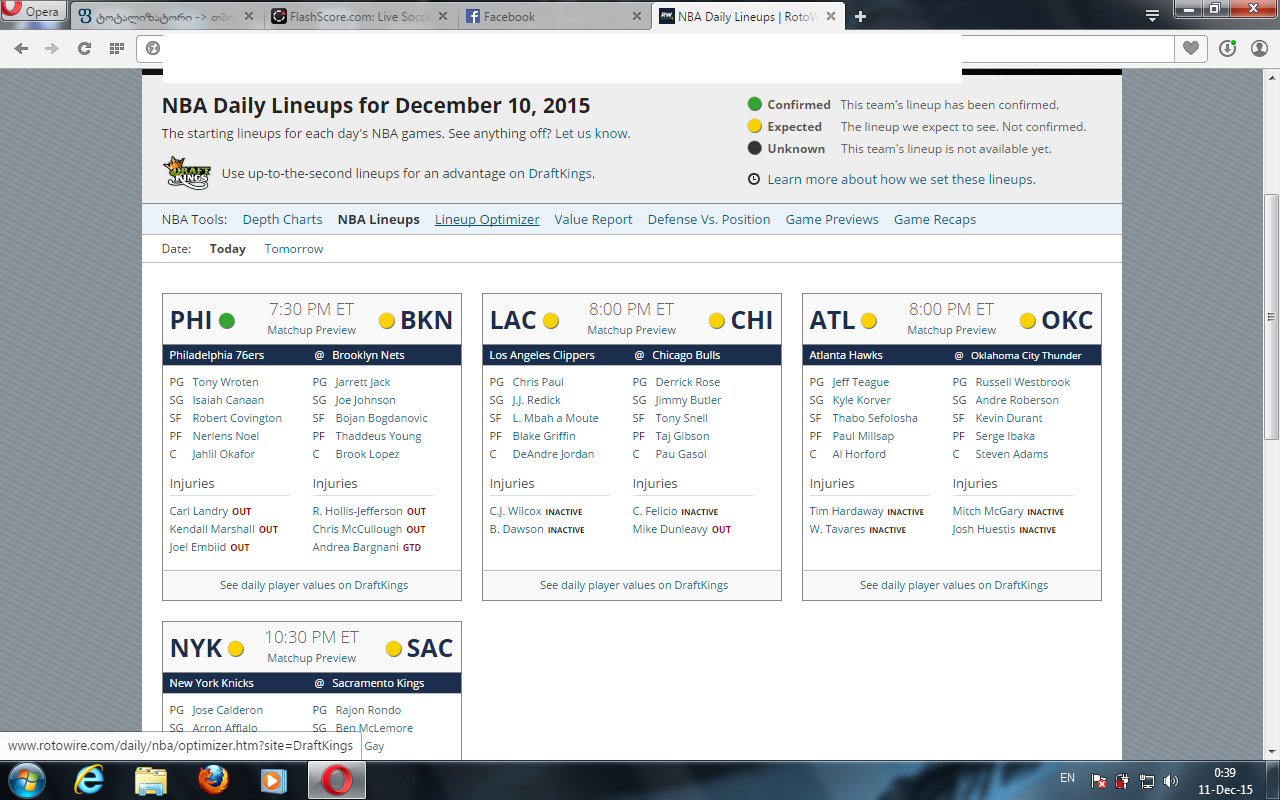Viewport: 1280px width, 800px height.
Task: Click the browser address bar
Action: click(655, 48)
